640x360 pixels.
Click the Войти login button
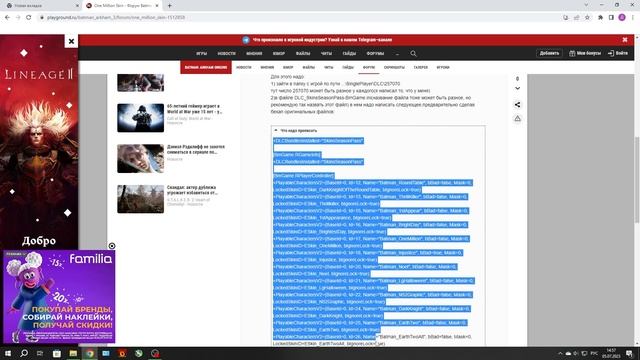coord(618,53)
